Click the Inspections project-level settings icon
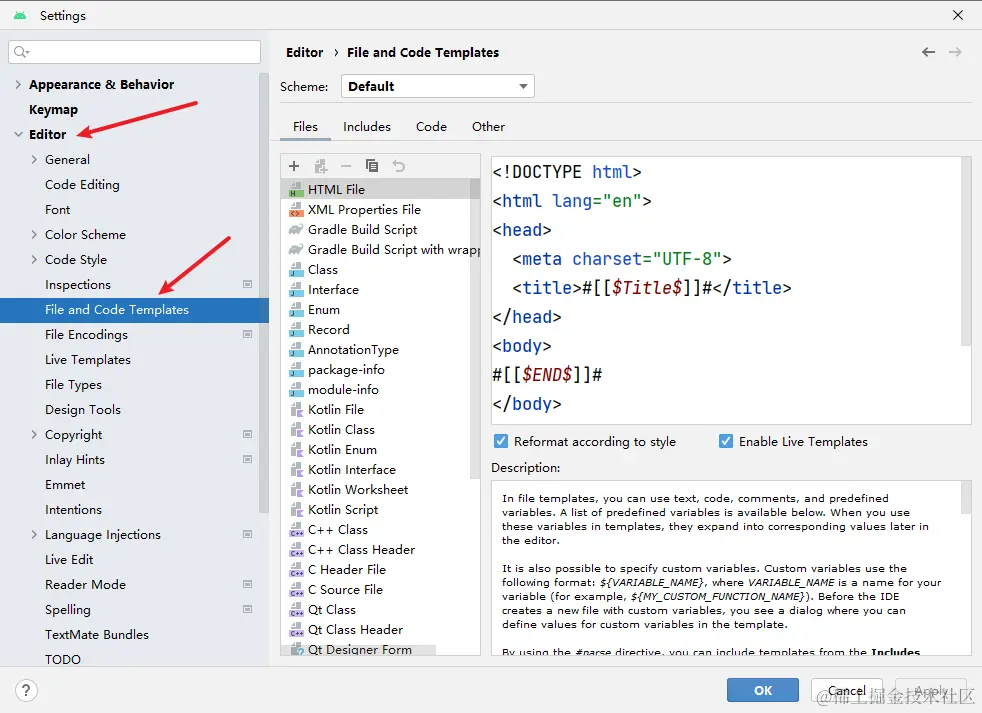982x713 pixels. [x=247, y=284]
